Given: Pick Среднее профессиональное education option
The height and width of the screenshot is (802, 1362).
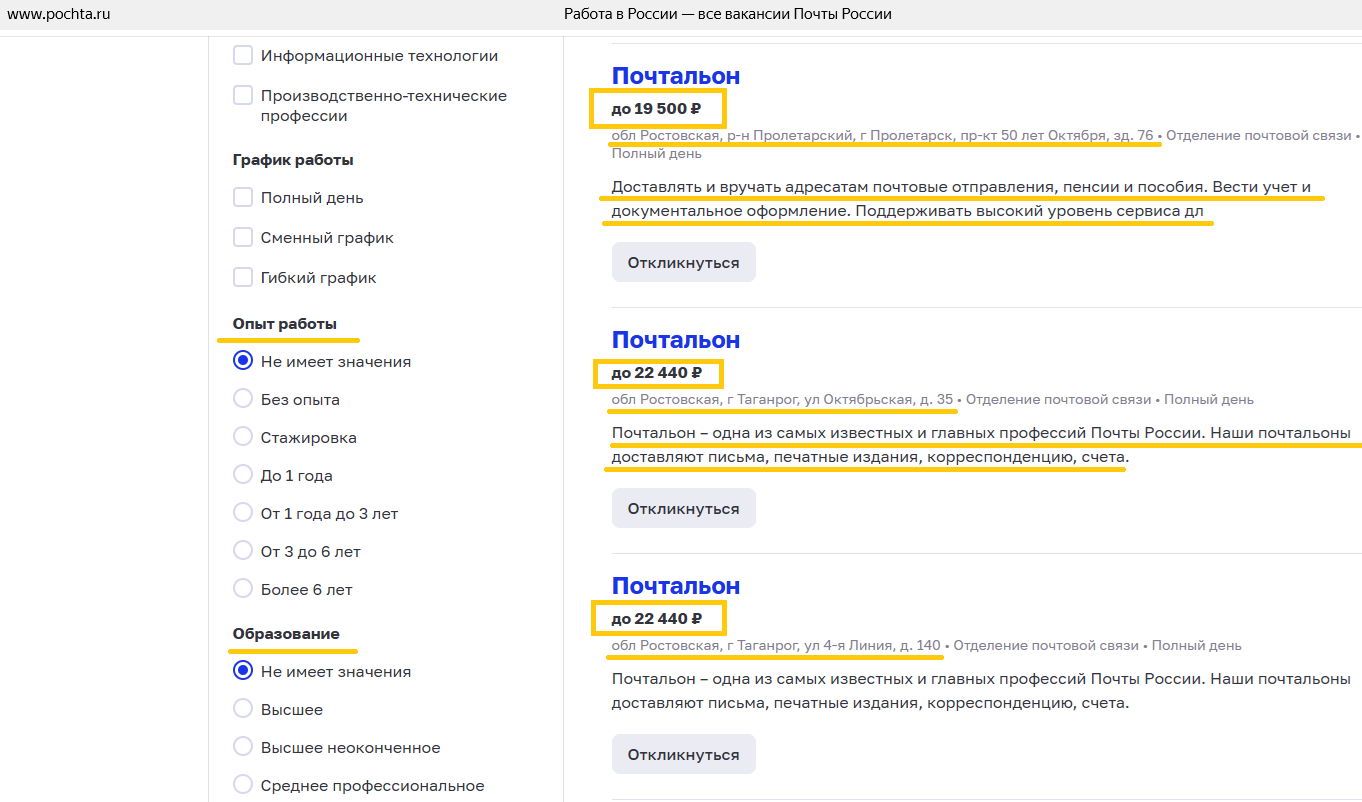Looking at the screenshot, I should pyautogui.click(x=243, y=785).
